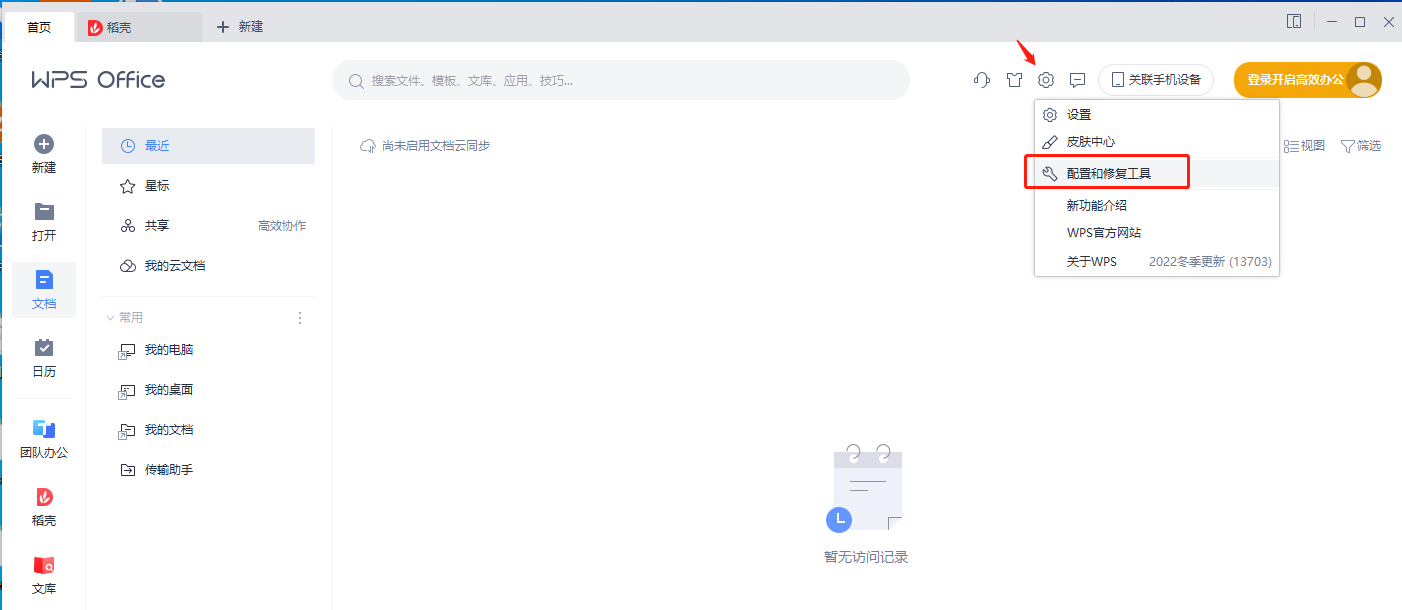Click the feedback speech-bubble icon
Viewport: 1402px width, 610px height.
coord(1077,79)
